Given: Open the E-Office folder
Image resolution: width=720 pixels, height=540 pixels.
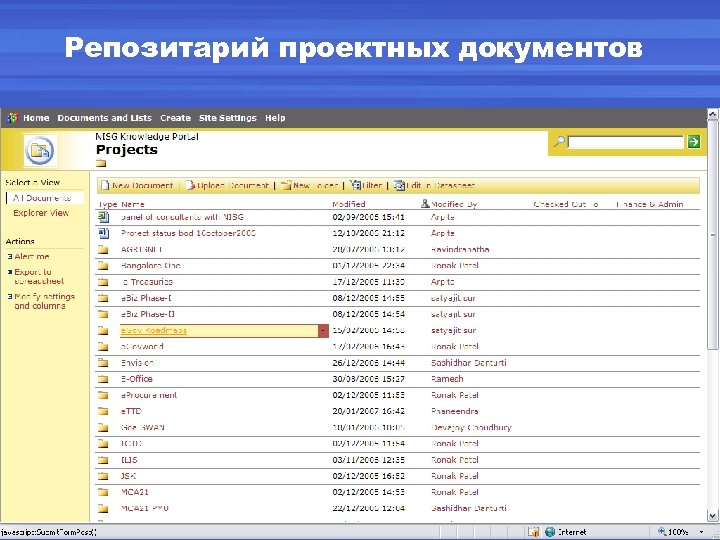Looking at the screenshot, I should (x=136, y=379).
